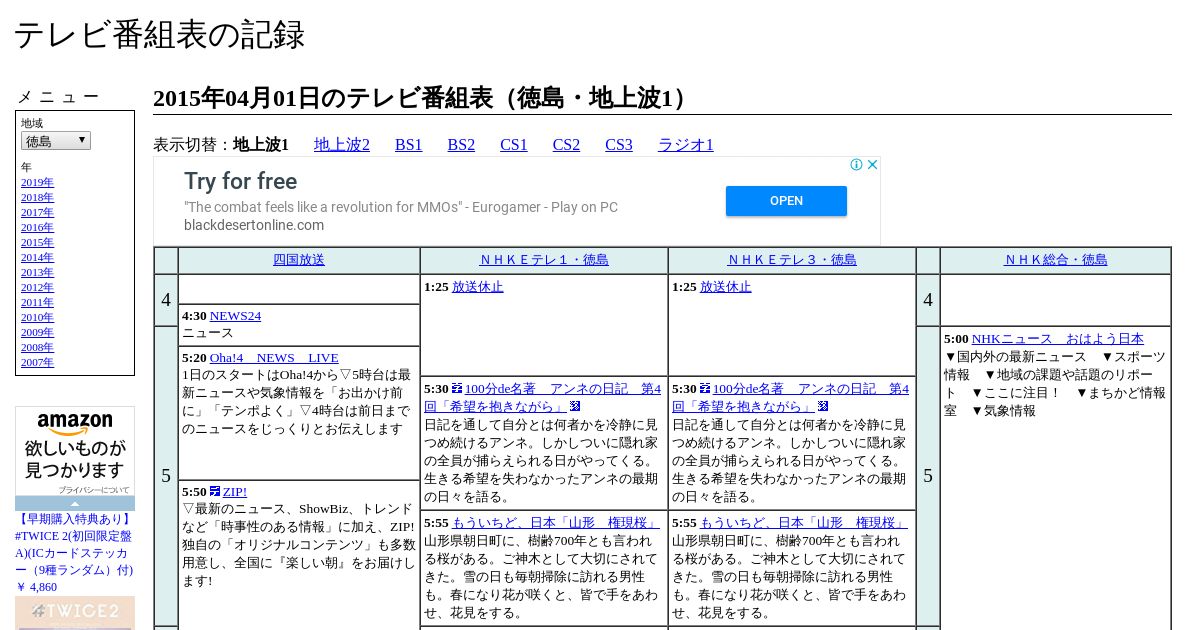1200x630 pixels.
Task: Open Oha!4 NEWS LIVE program link
Action: [274, 358]
